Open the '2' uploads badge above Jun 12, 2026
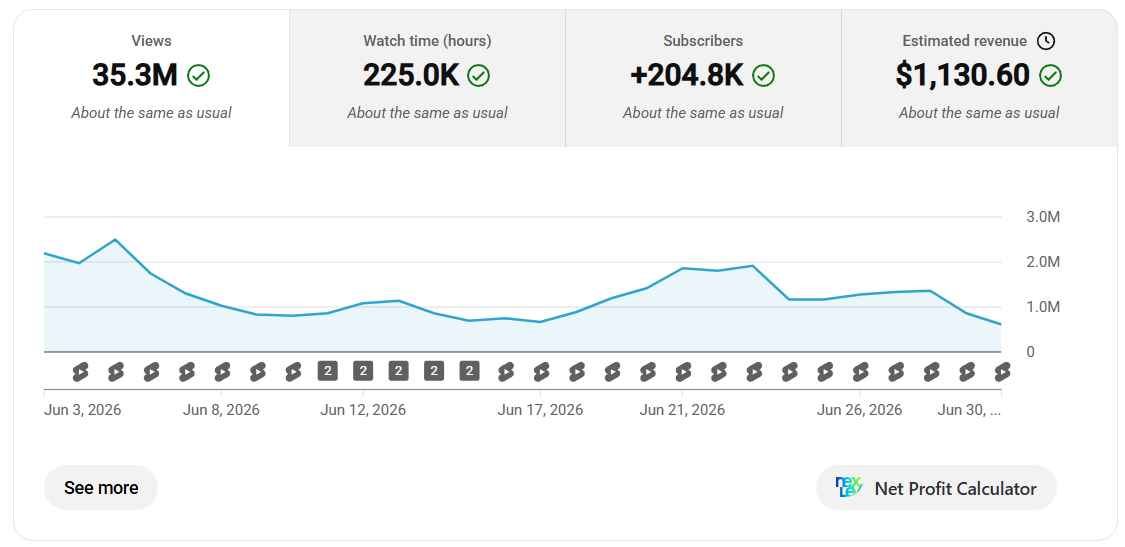This screenshot has width=1125, height=547. [x=363, y=371]
